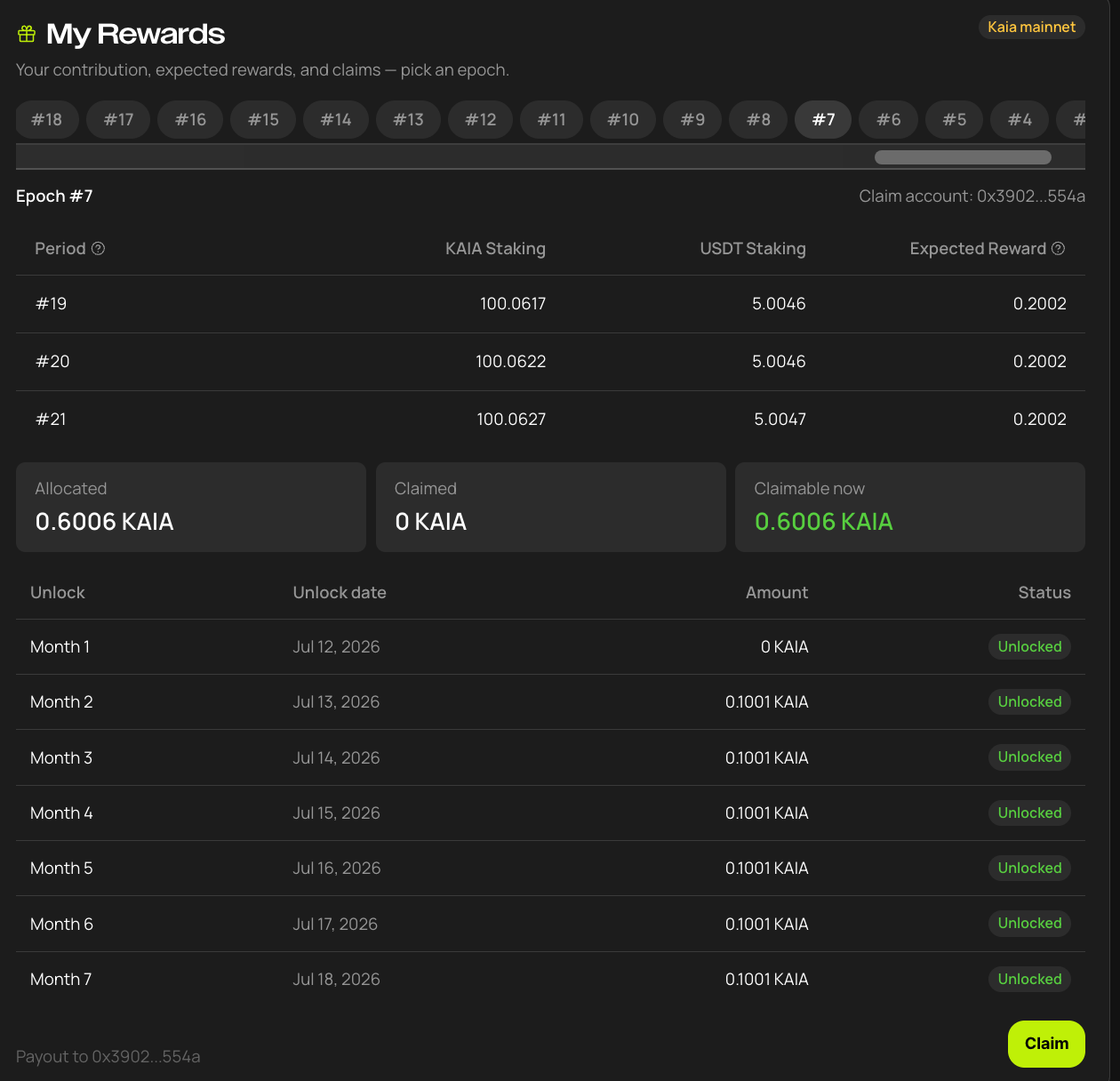1120x1081 pixels.
Task: Click the Claimable now 0.6006 KAIA card
Action: [910, 507]
